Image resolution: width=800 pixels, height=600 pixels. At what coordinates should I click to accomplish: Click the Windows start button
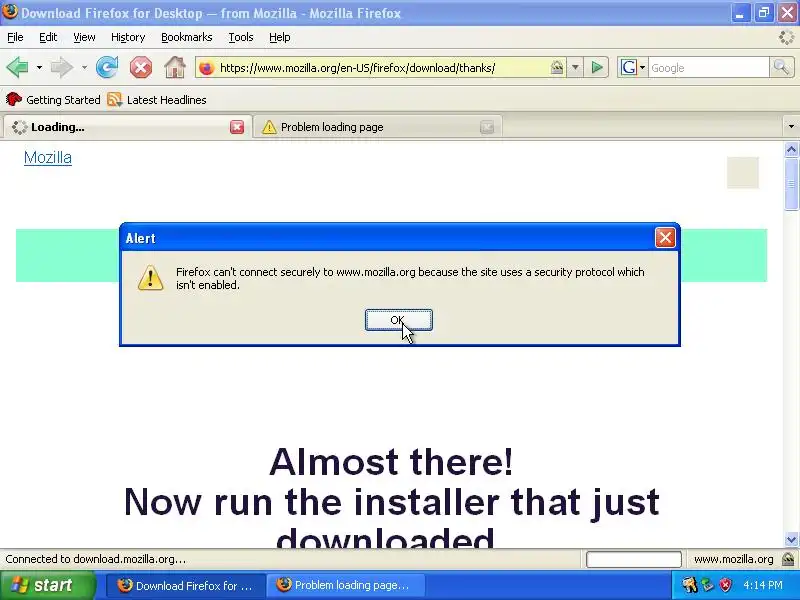(x=47, y=585)
